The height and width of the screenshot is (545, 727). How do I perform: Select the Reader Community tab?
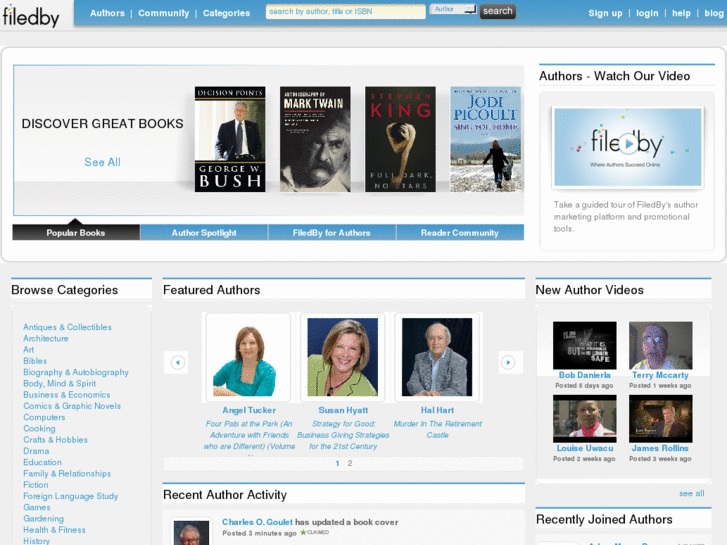pos(459,233)
